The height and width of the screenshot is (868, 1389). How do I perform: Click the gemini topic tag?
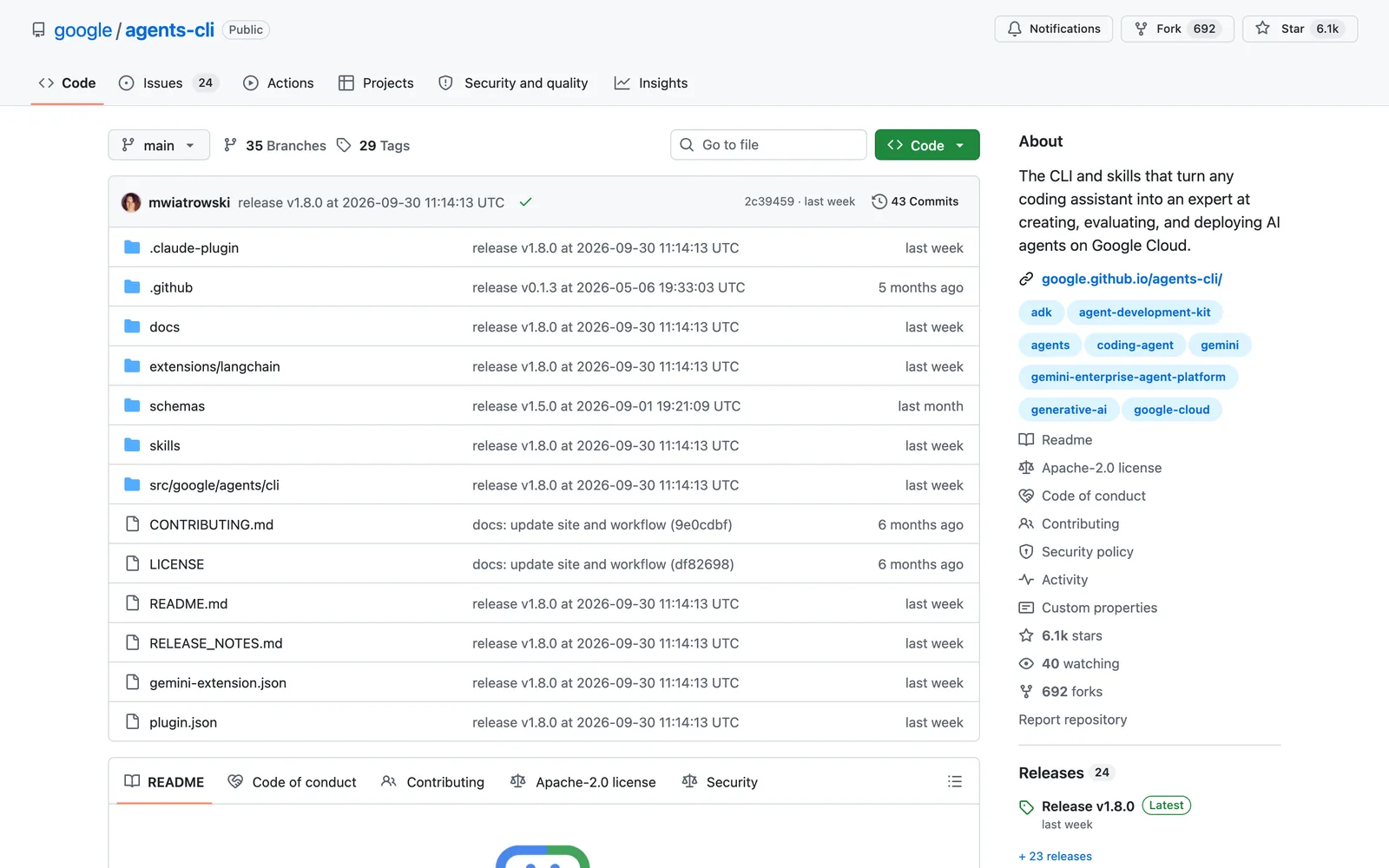pos(1219,345)
